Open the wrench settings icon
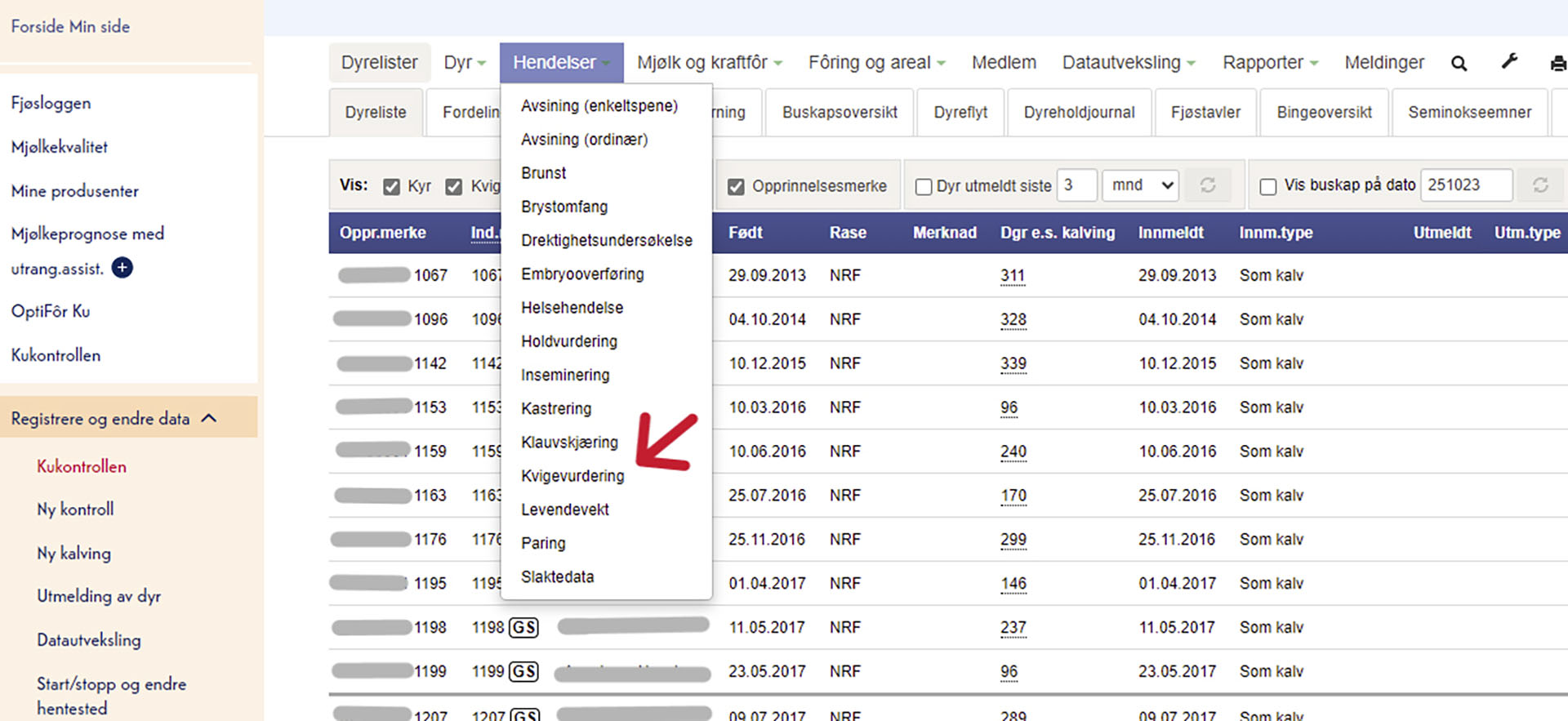 coord(1509,61)
